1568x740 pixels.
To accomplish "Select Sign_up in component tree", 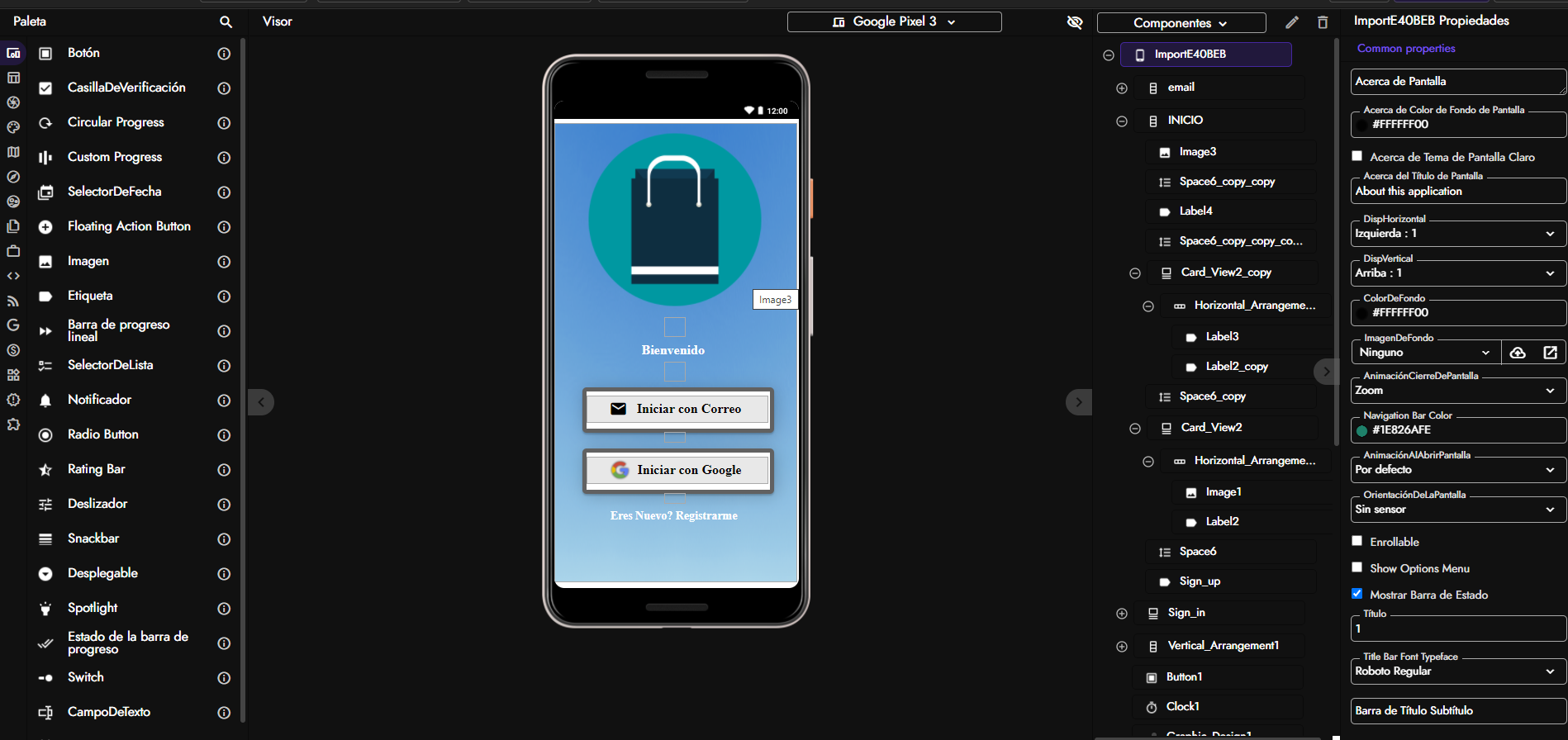I will tap(1200, 581).
